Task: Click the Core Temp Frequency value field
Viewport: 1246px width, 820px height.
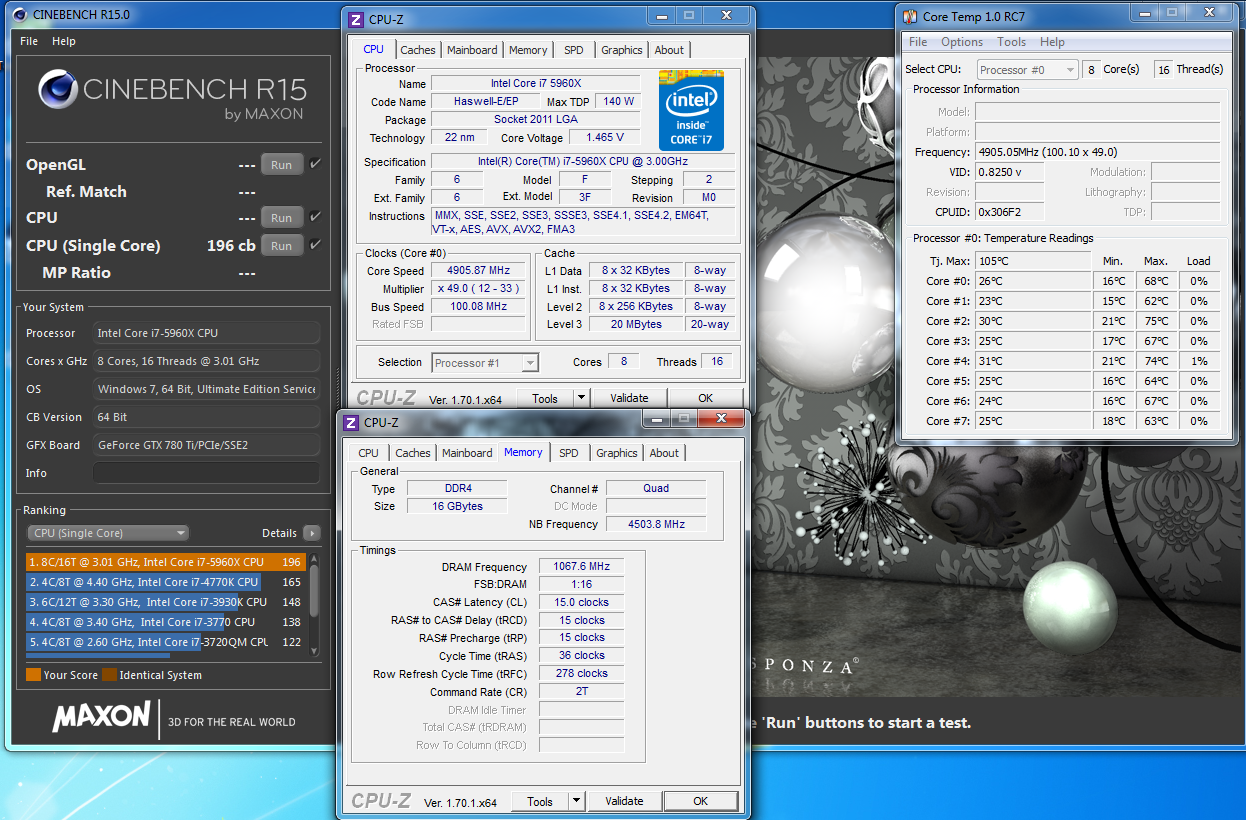Action: pos(1097,152)
